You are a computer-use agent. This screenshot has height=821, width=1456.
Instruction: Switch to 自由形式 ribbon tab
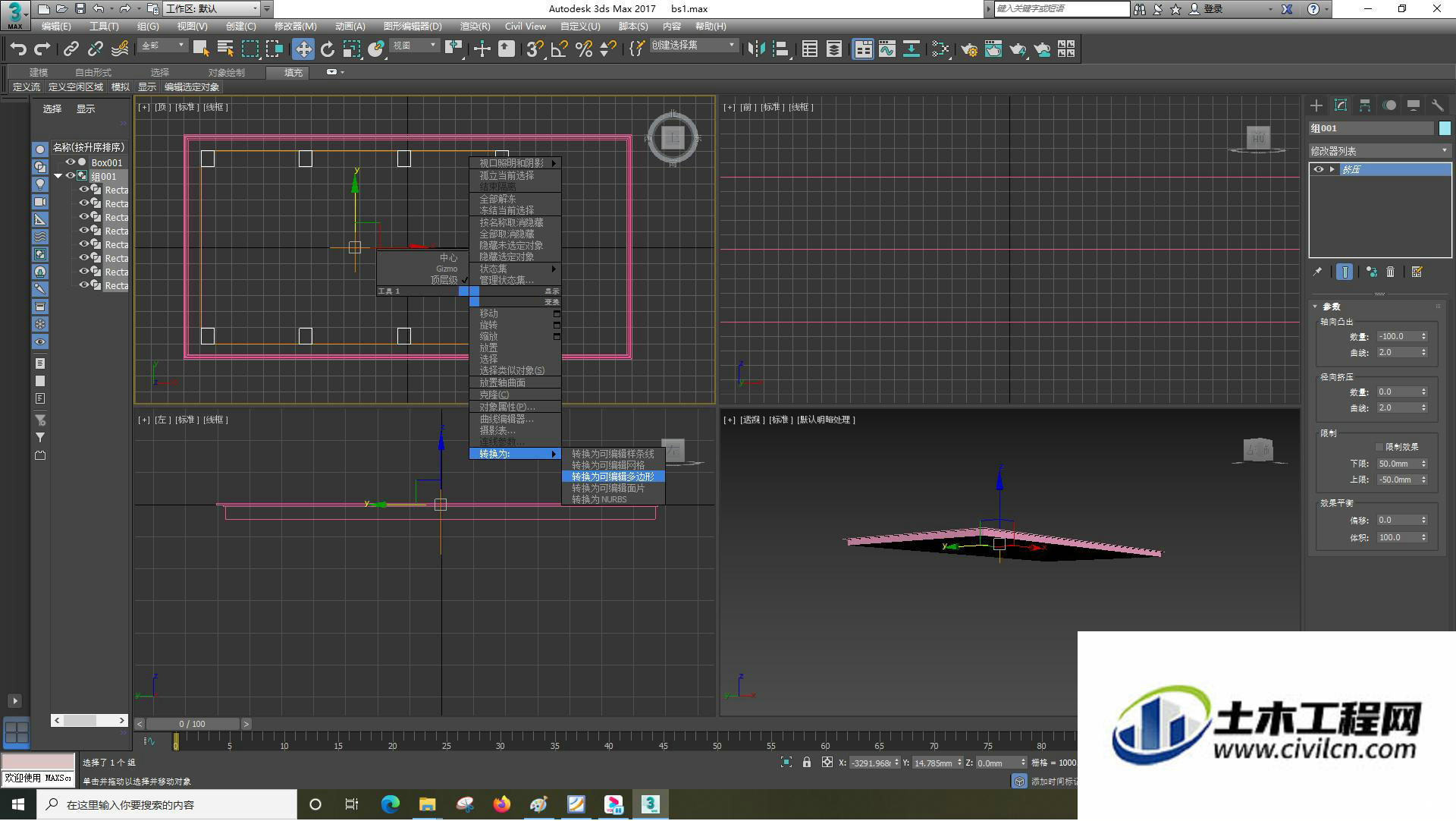93,73
